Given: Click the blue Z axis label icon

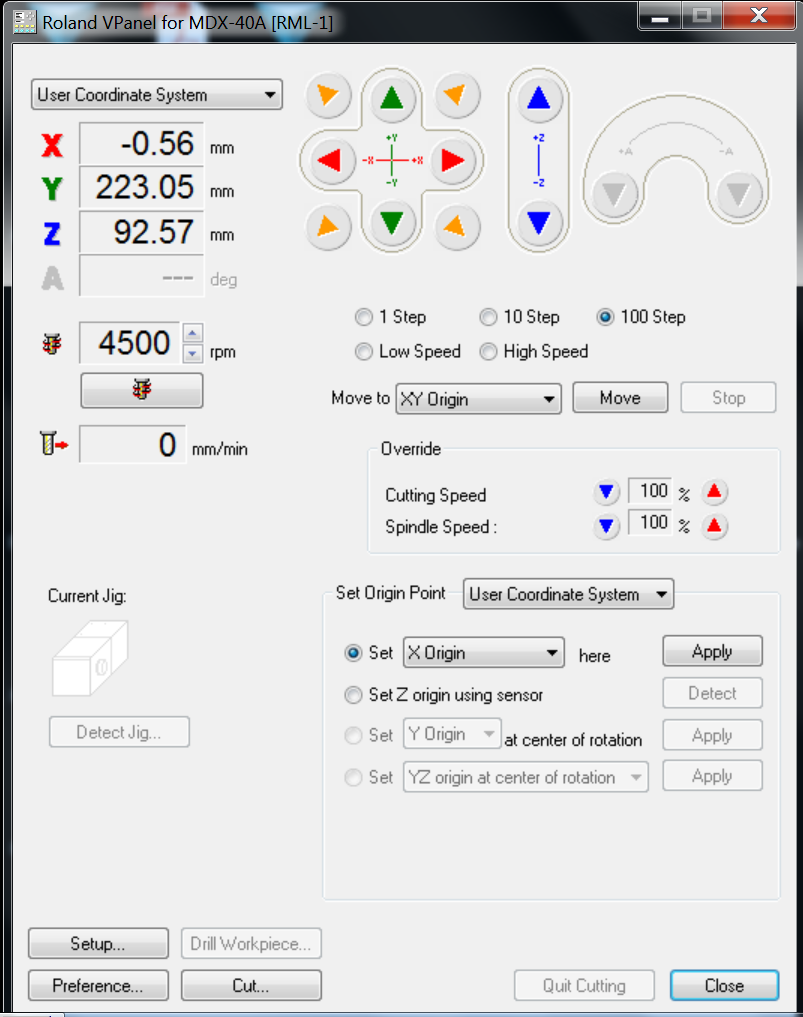Looking at the screenshot, I should [53, 233].
